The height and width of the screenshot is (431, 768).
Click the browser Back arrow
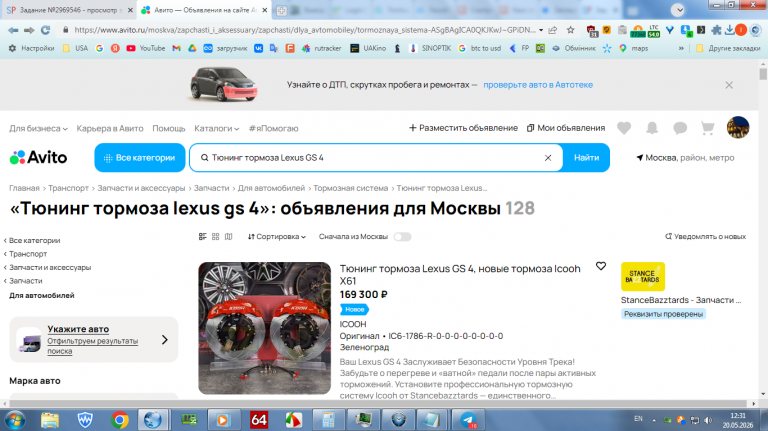point(13,30)
